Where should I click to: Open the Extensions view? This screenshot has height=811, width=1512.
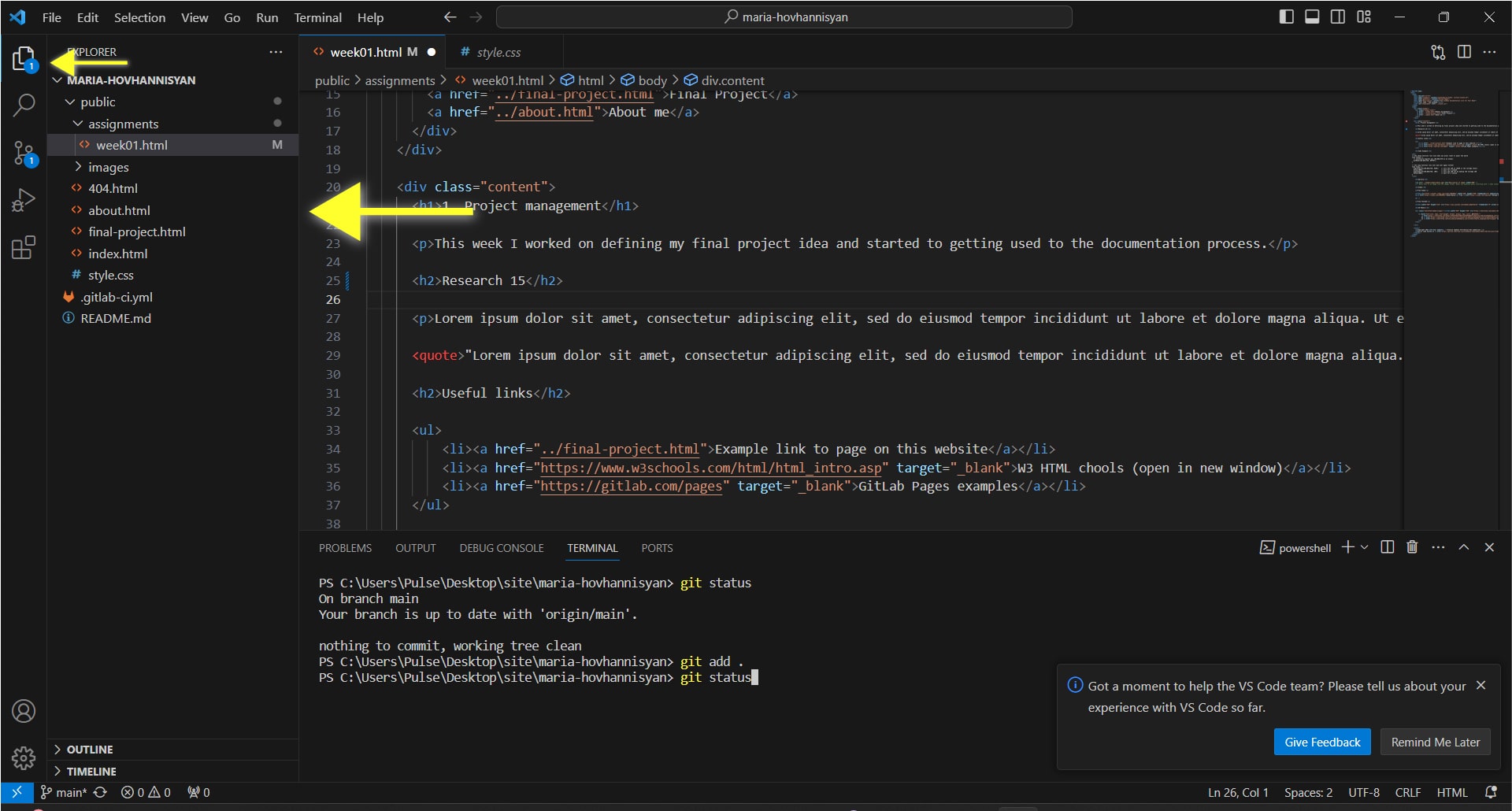24,247
